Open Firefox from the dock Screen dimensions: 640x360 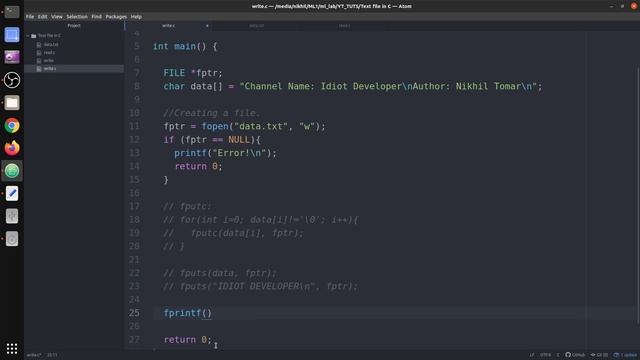click(12, 148)
